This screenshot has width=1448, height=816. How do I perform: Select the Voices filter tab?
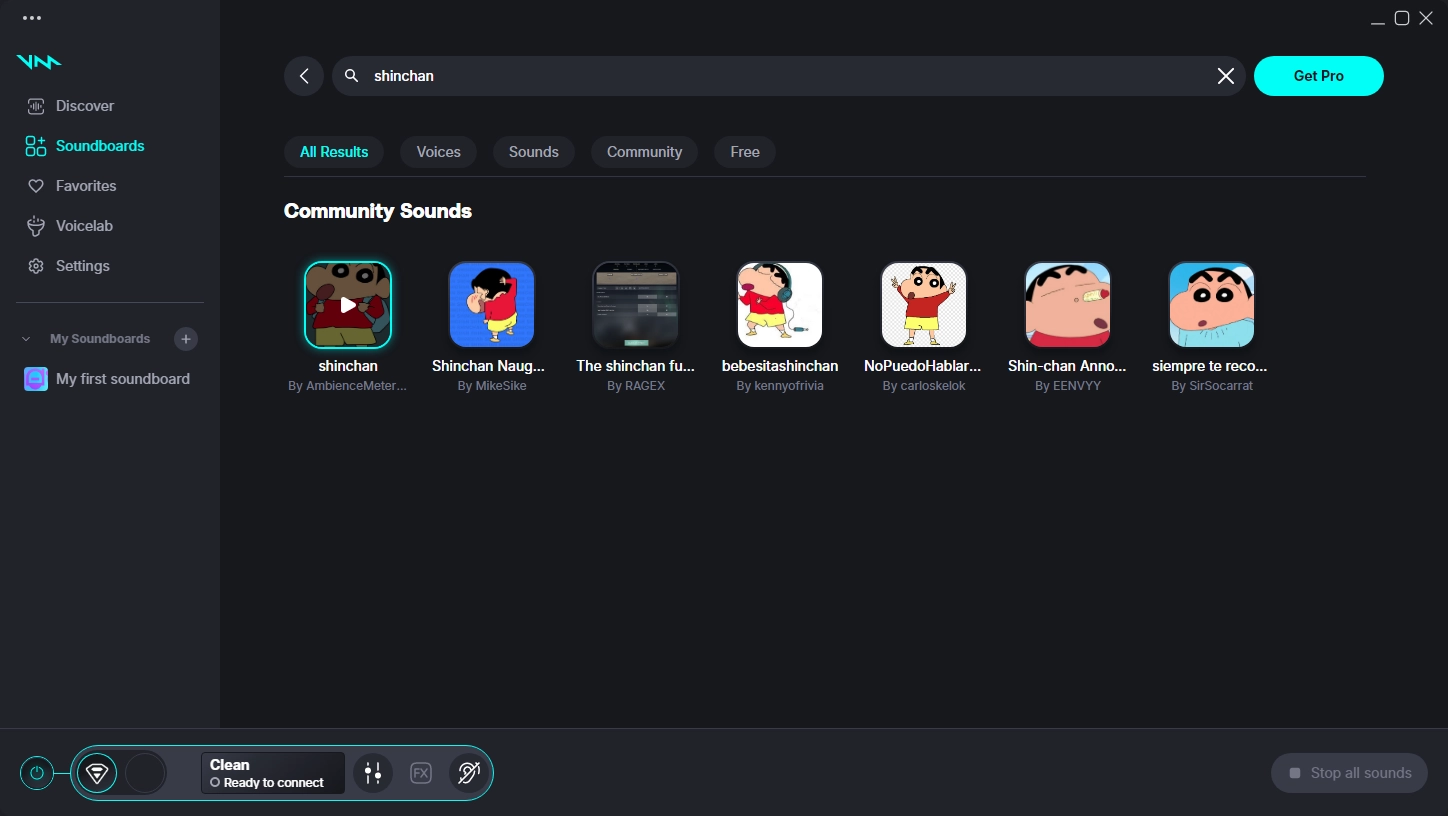point(439,152)
